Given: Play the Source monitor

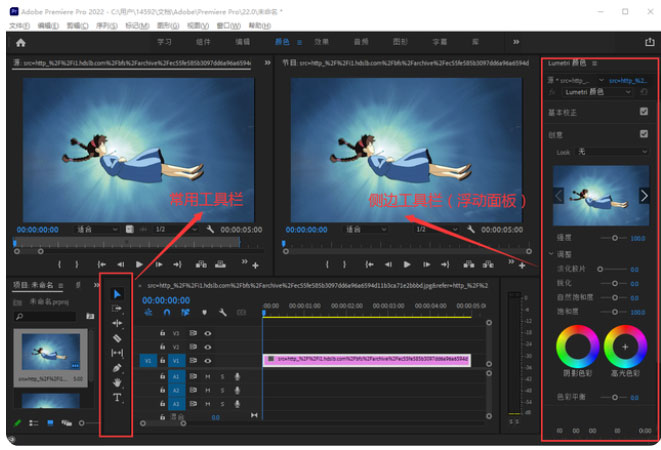Looking at the screenshot, I should [139, 264].
